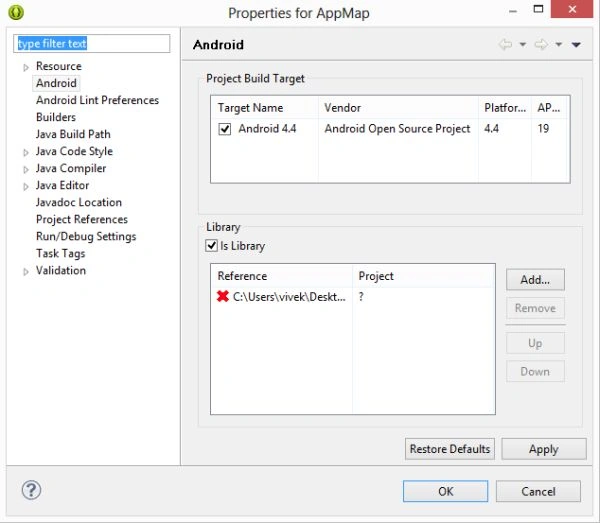Select Android Lint Preferences
The height and width of the screenshot is (523, 600).
click(x=97, y=100)
